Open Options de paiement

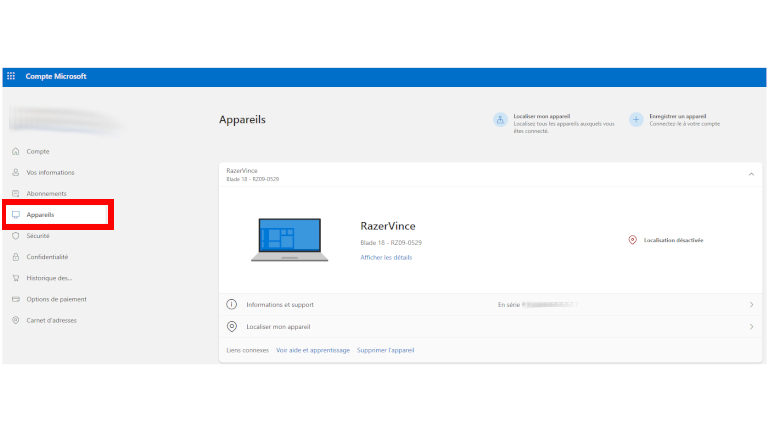(56, 299)
